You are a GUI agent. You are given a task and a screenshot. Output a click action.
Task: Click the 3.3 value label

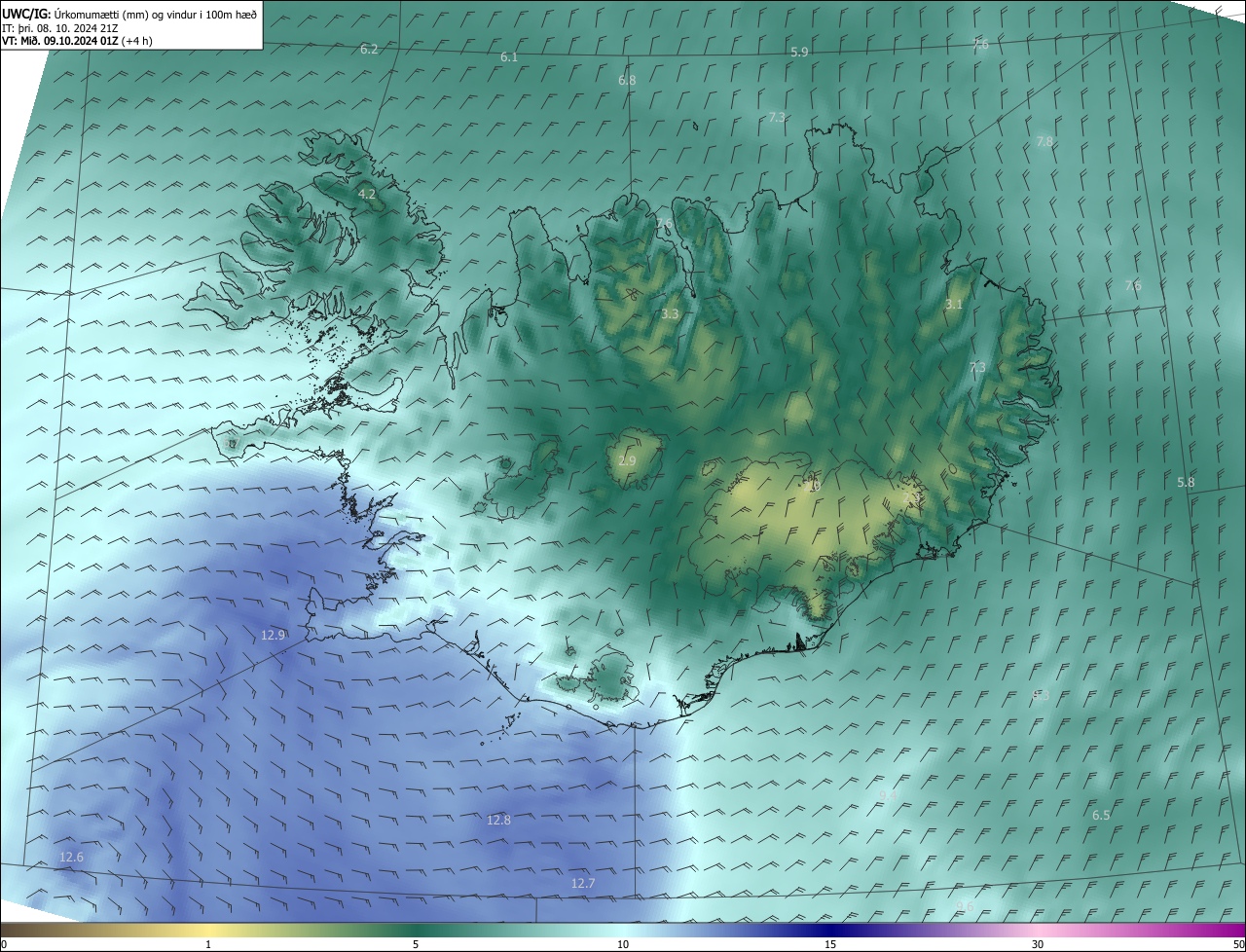pyautogui.click(x=670, y=313)
